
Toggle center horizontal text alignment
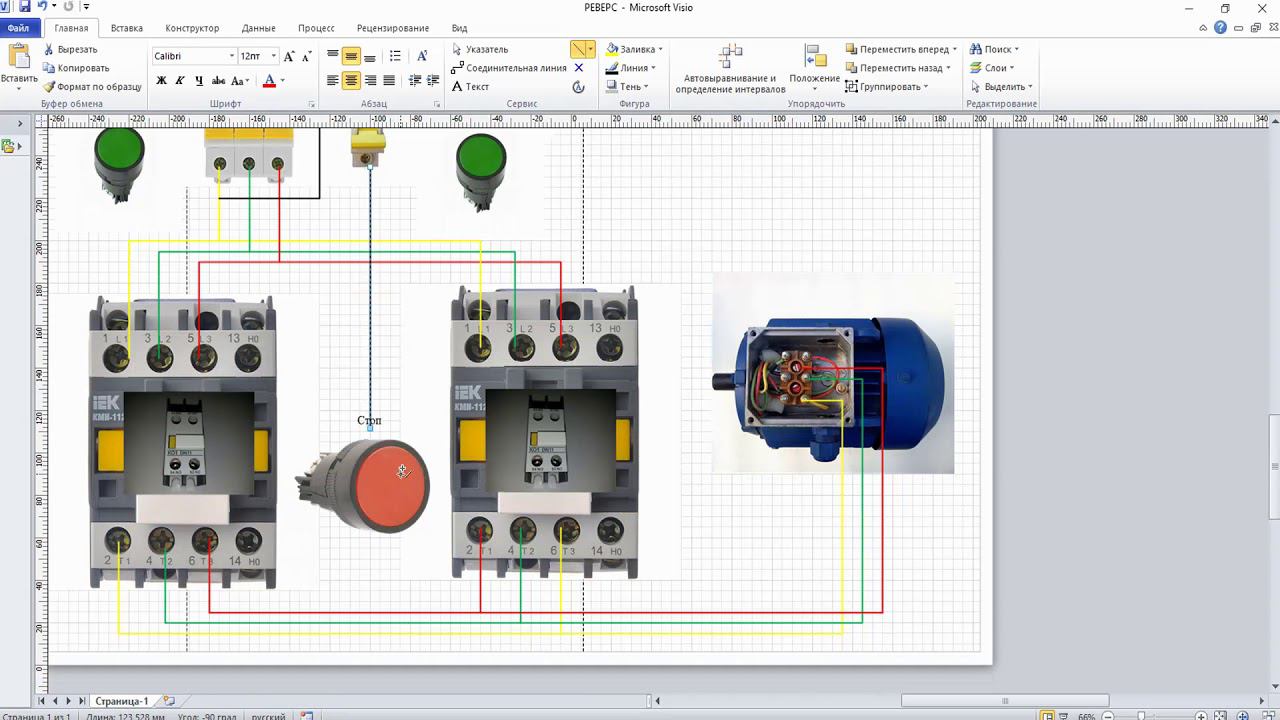[351, 81]
